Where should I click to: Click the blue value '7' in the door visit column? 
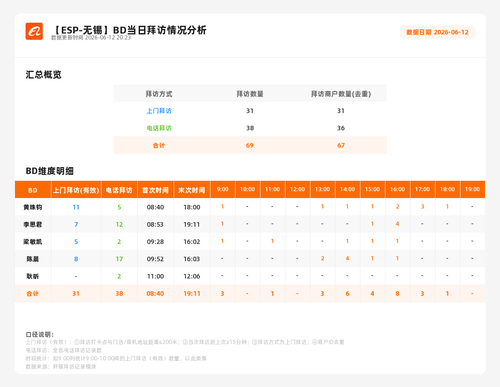coord(76,225)
